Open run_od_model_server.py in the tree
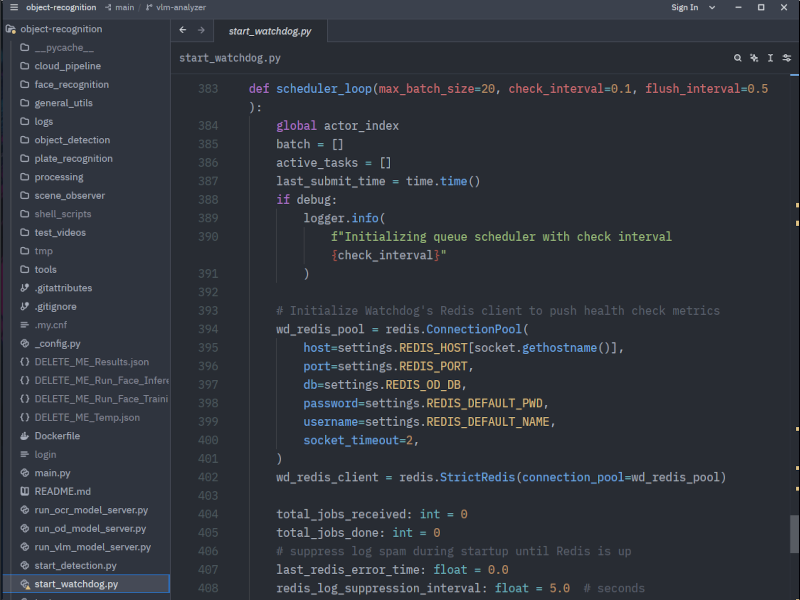The width and height of the screenshot is (800, 600). (90, 529)
